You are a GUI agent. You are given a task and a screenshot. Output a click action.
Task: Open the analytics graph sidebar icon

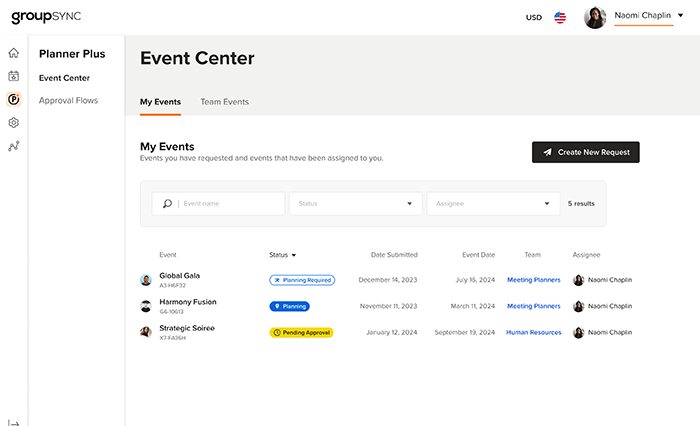coord(13,146)
